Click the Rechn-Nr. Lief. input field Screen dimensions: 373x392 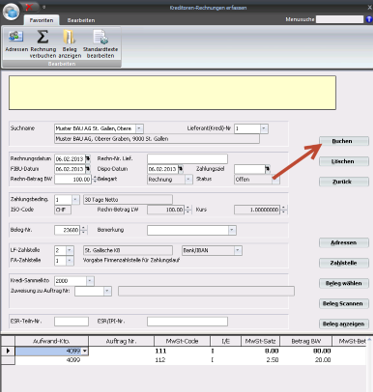point(187,159)
